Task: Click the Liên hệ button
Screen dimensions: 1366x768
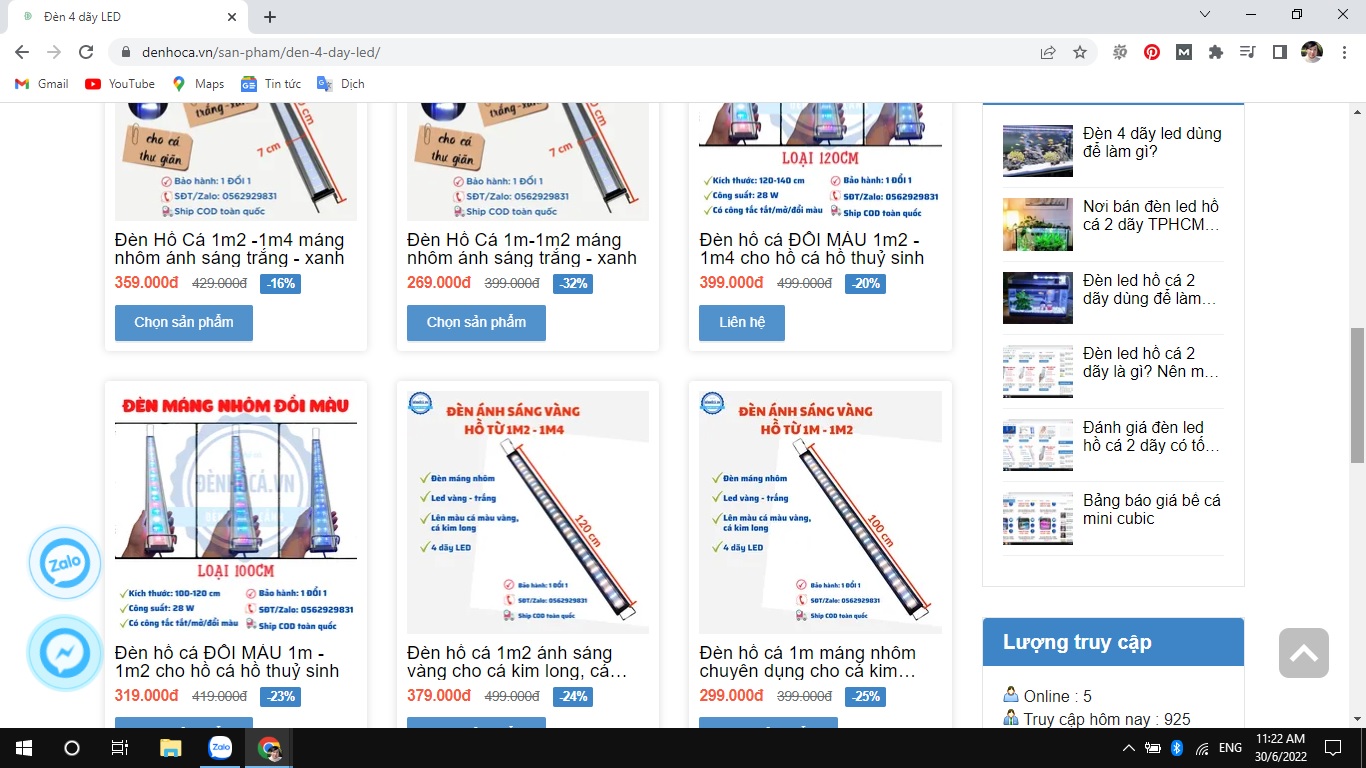Action: click(x=741, y=323)
